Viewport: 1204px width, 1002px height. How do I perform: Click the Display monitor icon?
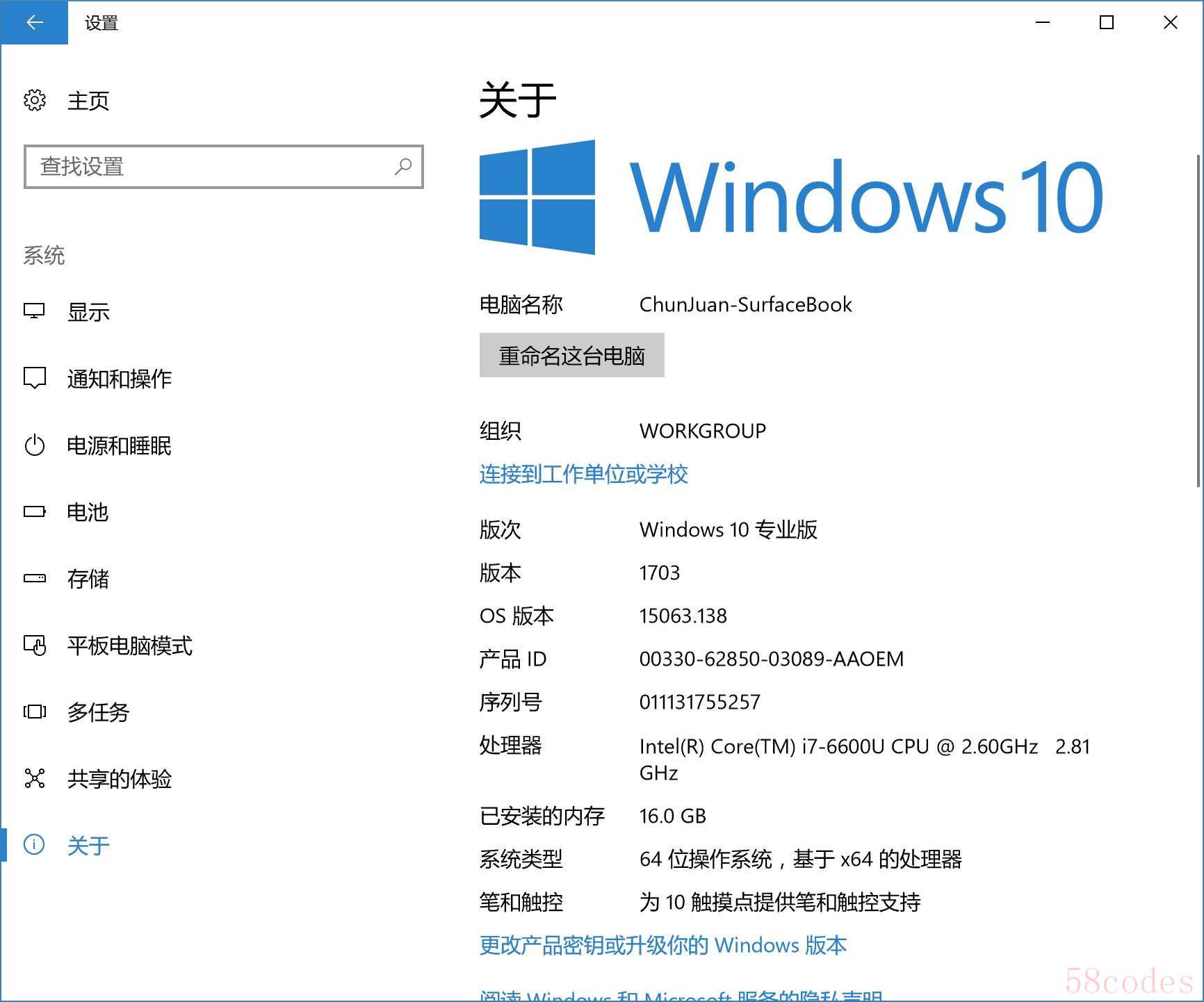pyautogui.click(x=34, y=311)
